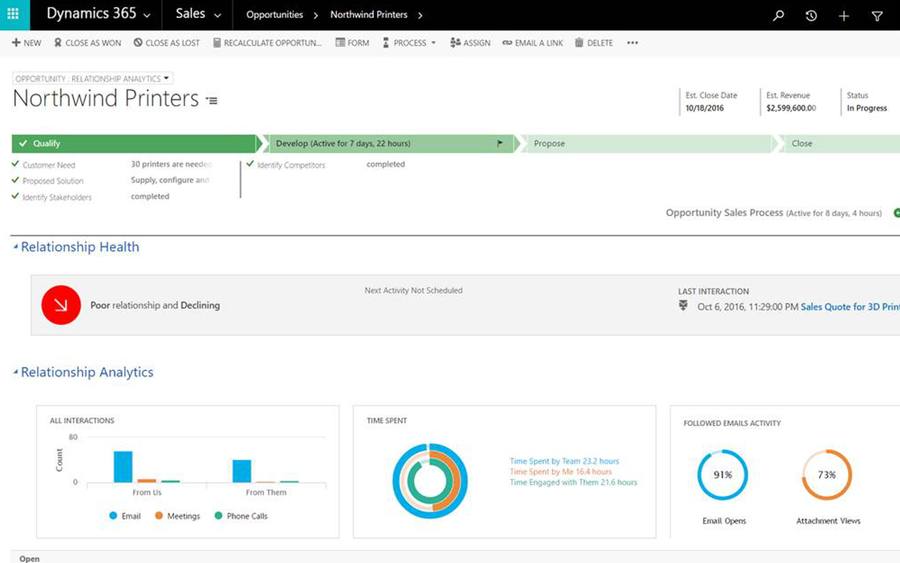
Task: Toggle the Customer Need checkmark
Action: pos(15,164)
